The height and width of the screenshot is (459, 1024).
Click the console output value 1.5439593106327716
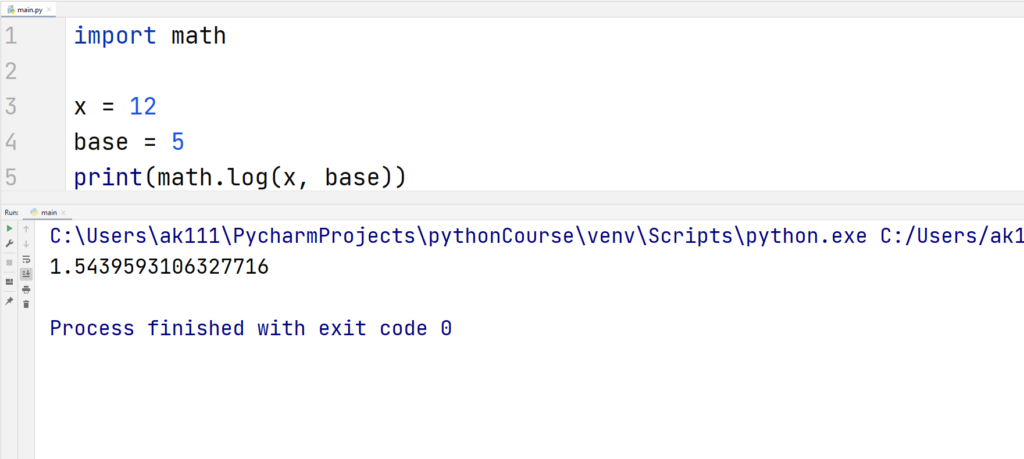159,266
